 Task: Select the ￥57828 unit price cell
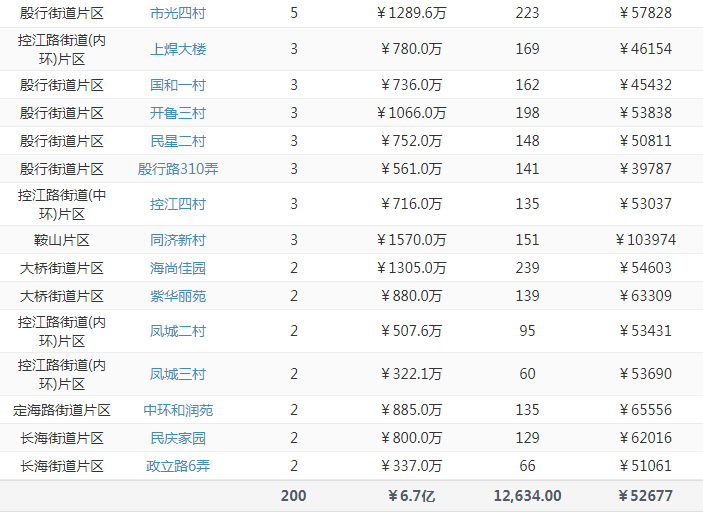point(646,13)
